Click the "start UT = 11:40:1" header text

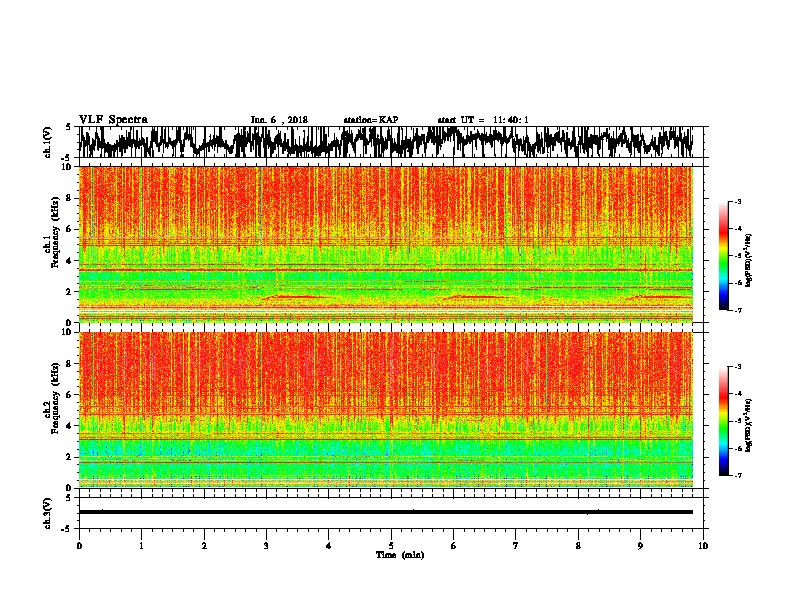click(x=483, y=120)
